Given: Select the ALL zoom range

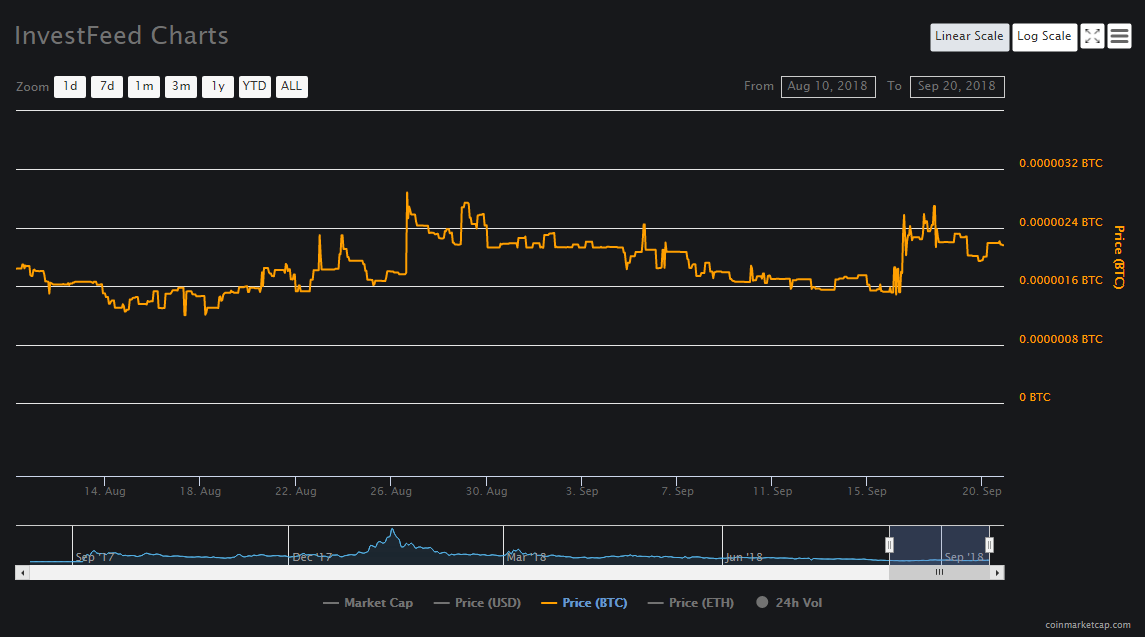Looking at the screenshot, I should click(x=291, y=86).
